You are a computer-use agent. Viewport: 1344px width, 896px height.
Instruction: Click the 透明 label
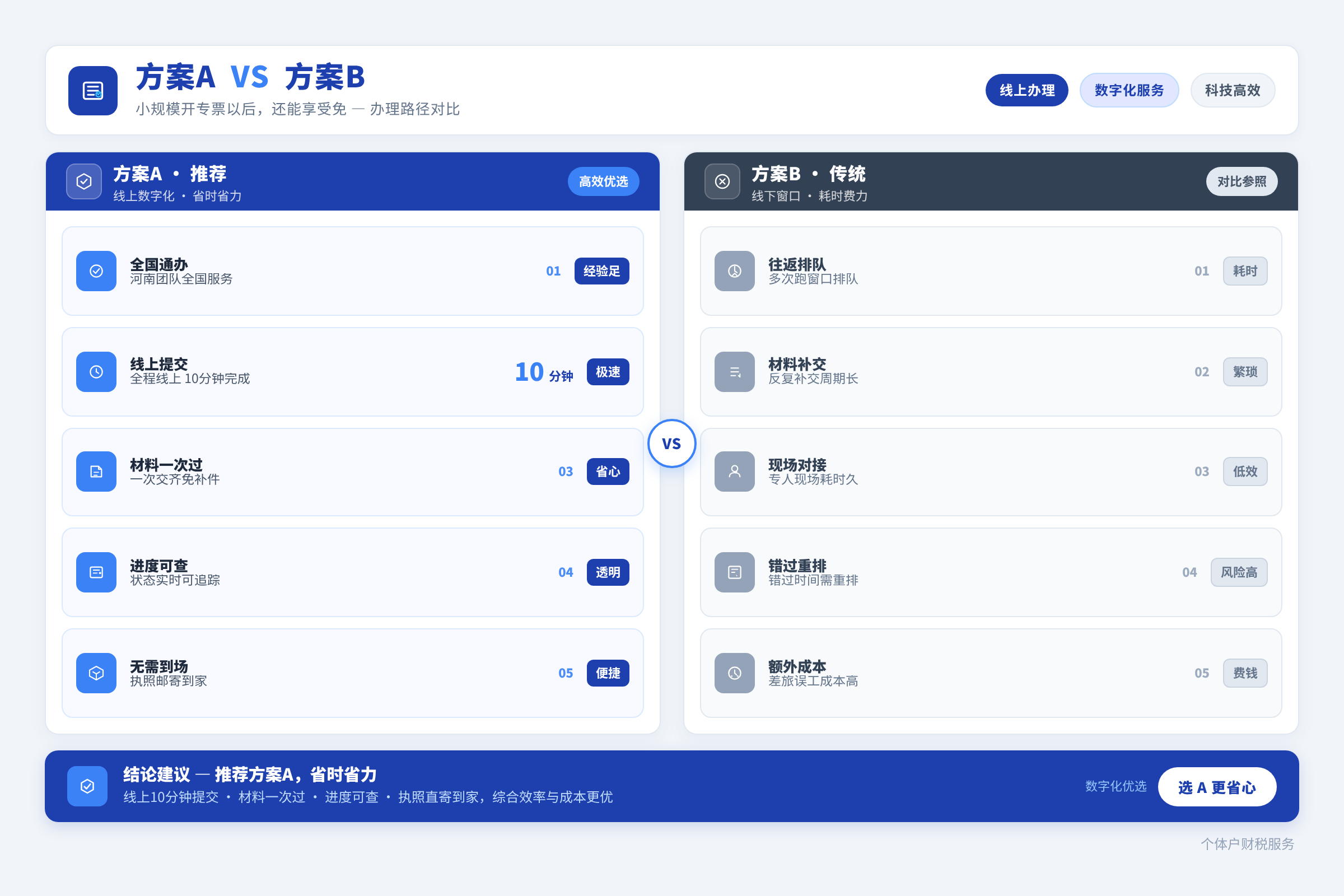pos(608,572)
